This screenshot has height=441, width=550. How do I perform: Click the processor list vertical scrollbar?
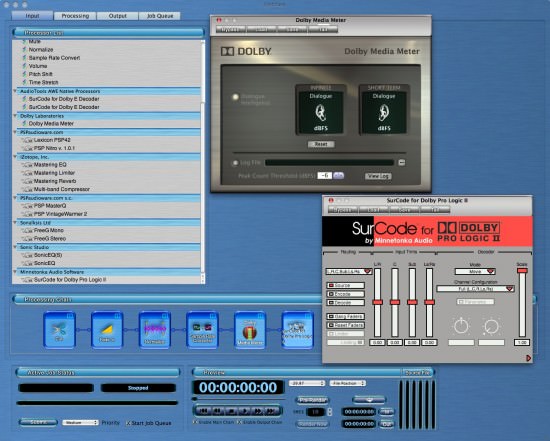[x=203, y=161]
